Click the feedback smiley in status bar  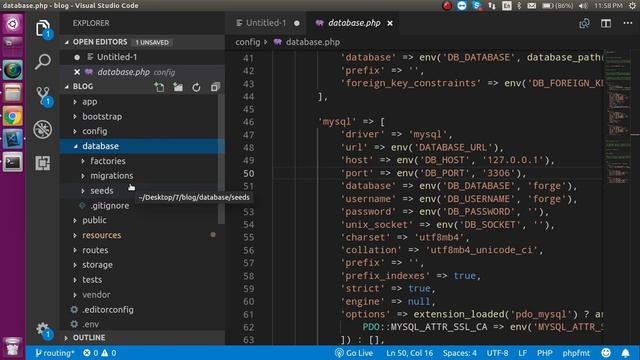(x=606, y=353)
